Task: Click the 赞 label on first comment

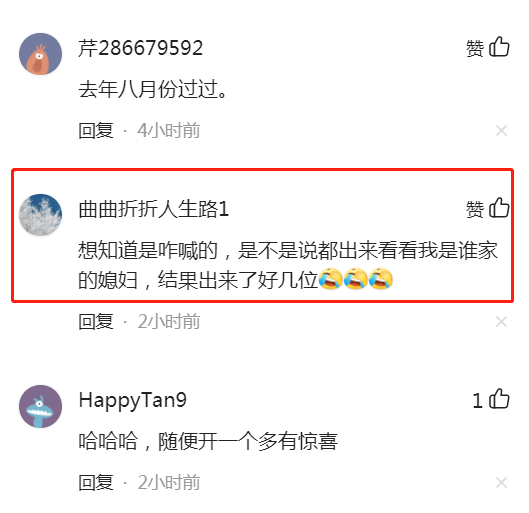Action: 475,48
